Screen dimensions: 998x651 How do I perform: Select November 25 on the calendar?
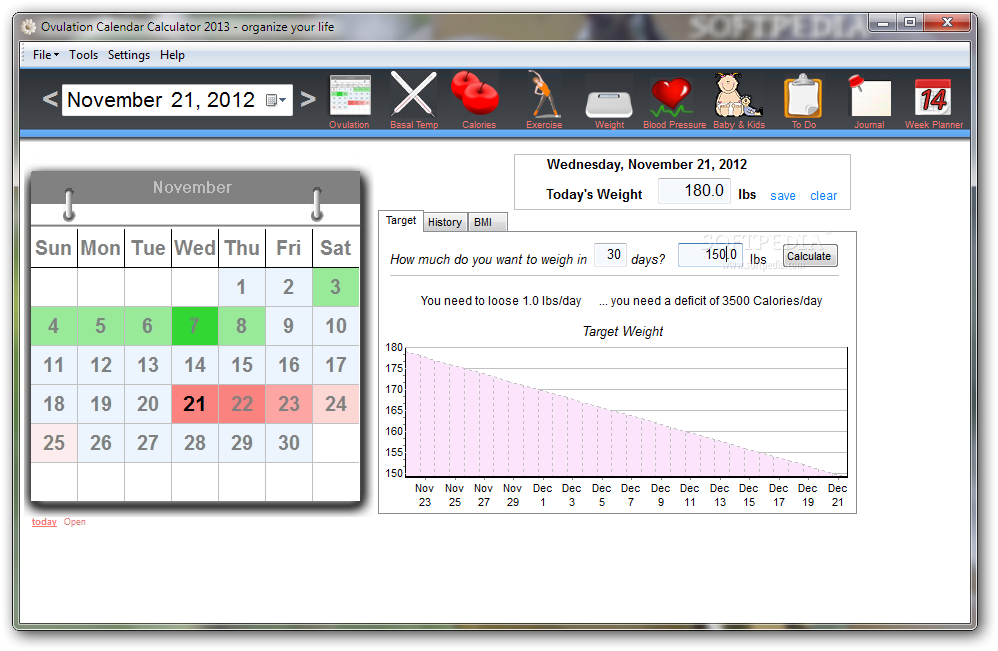(x=54, y=443)
